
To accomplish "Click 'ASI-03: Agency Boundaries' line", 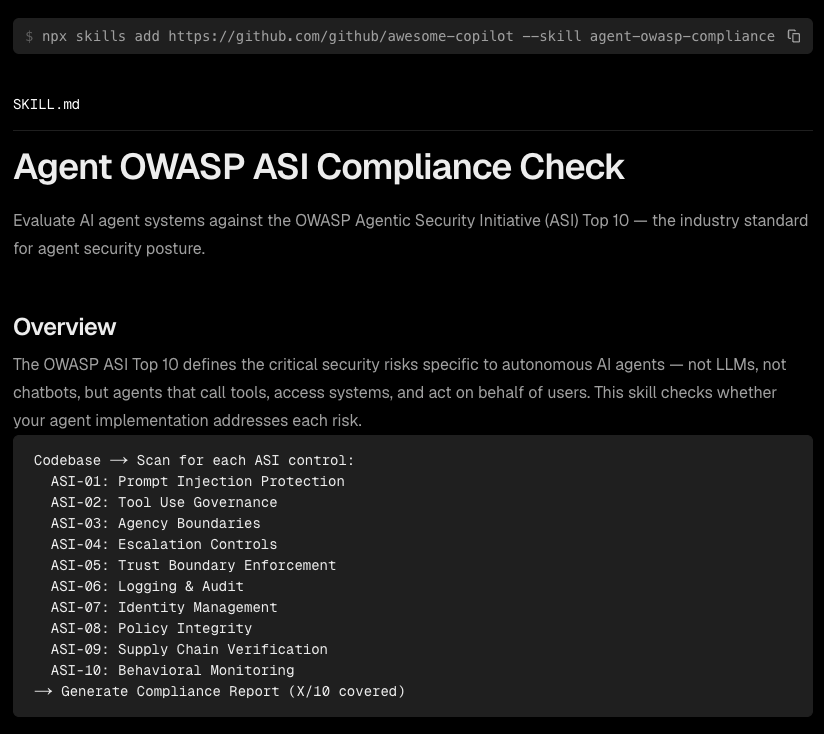I will (x=156, y=523).
